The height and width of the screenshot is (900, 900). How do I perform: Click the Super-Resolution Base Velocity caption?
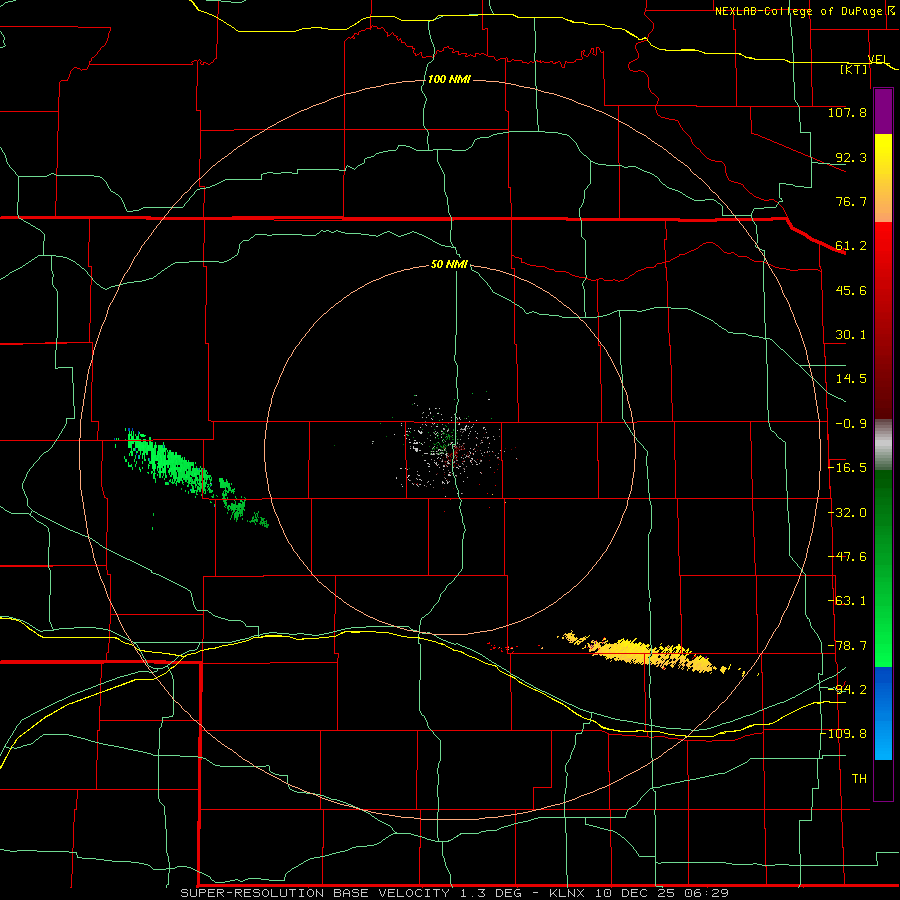click(454, 893)
